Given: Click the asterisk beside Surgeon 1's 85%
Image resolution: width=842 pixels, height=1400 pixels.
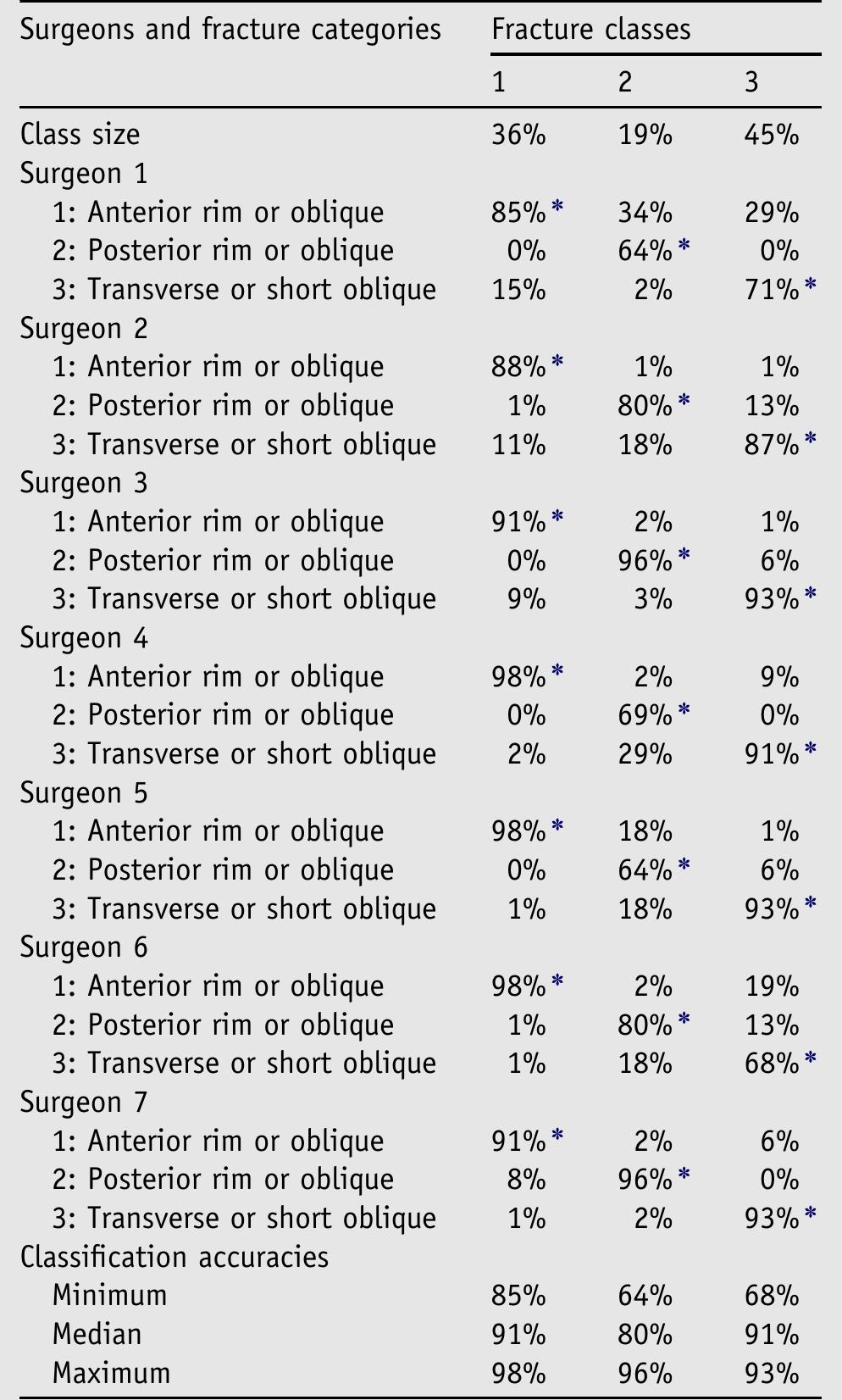Looking at the screenshot, I should pos(557,208).
